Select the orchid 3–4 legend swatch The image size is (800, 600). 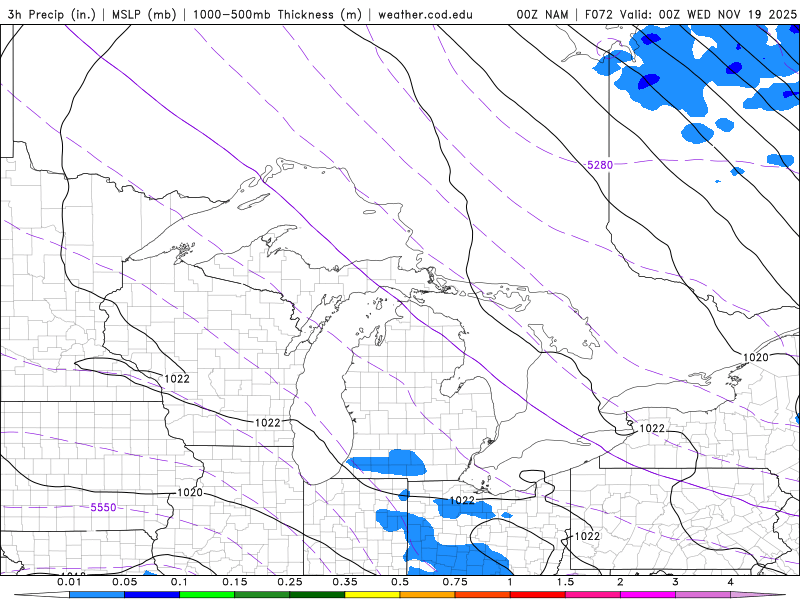703,595
